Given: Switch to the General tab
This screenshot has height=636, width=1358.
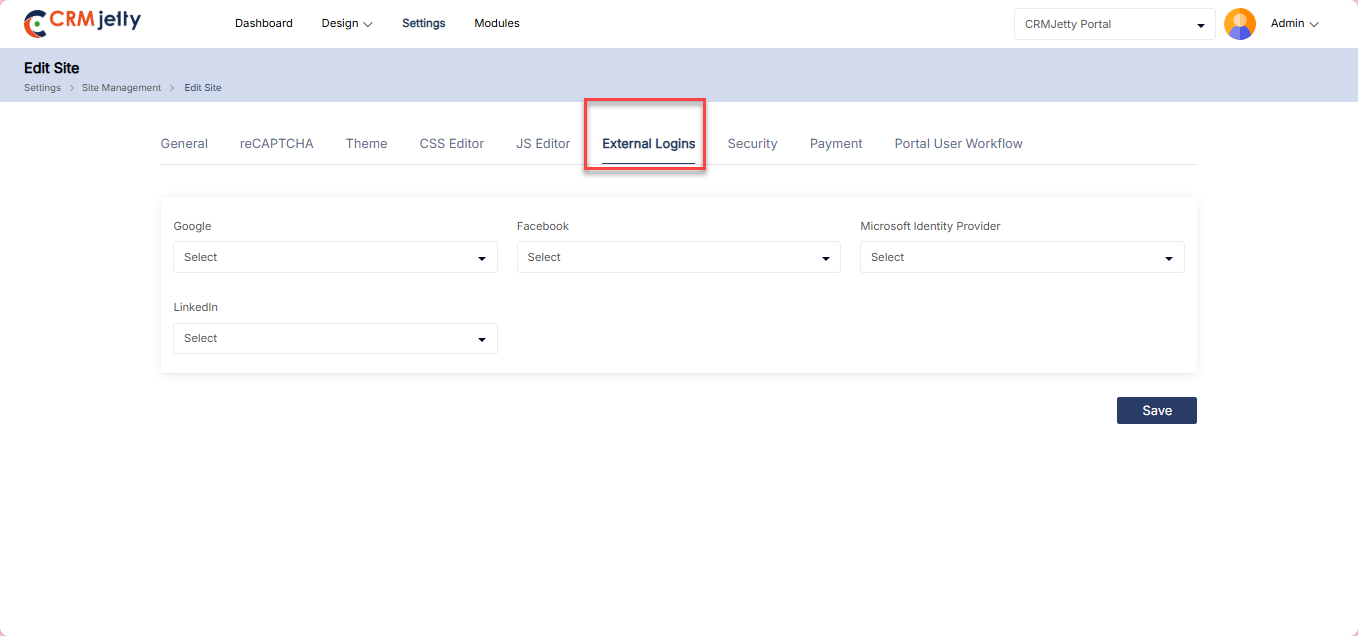Looking at the screenshot, I should pos(184,144).
